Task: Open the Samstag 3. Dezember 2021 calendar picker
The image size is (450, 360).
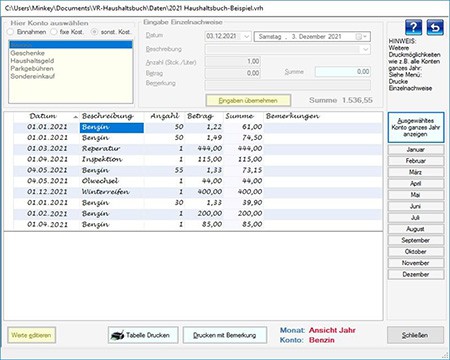Action: [361, 37]
